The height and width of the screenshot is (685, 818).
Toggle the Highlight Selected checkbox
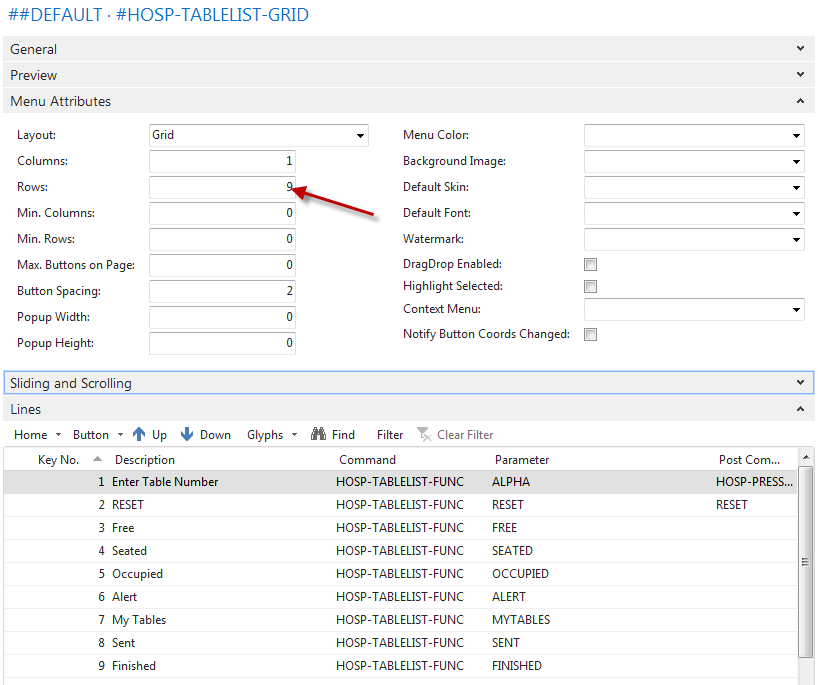pos(590,287)
